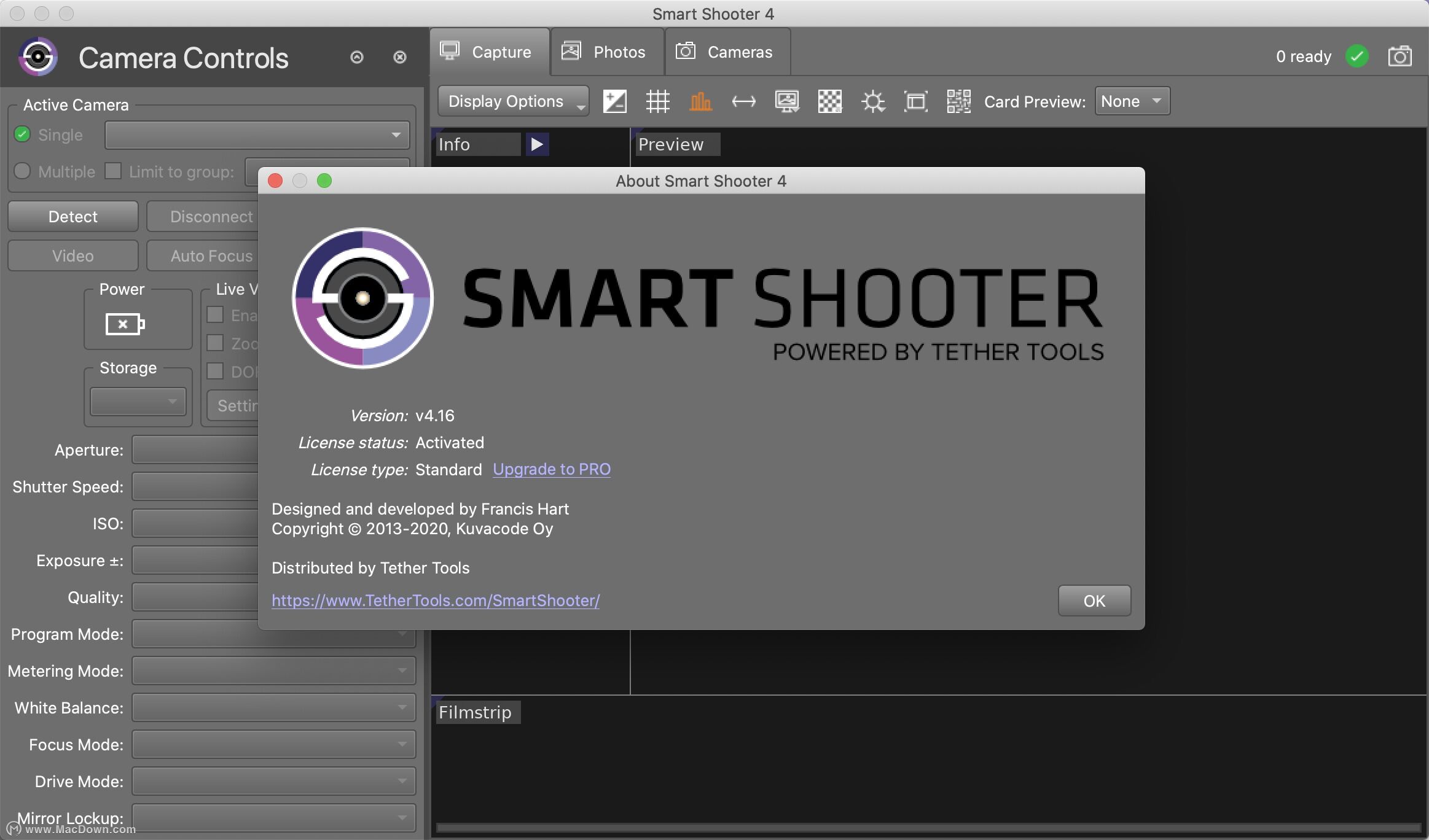The image size is (1429, 840).
Task: Click the version text 'v4.16'
Action: [435, 416]
